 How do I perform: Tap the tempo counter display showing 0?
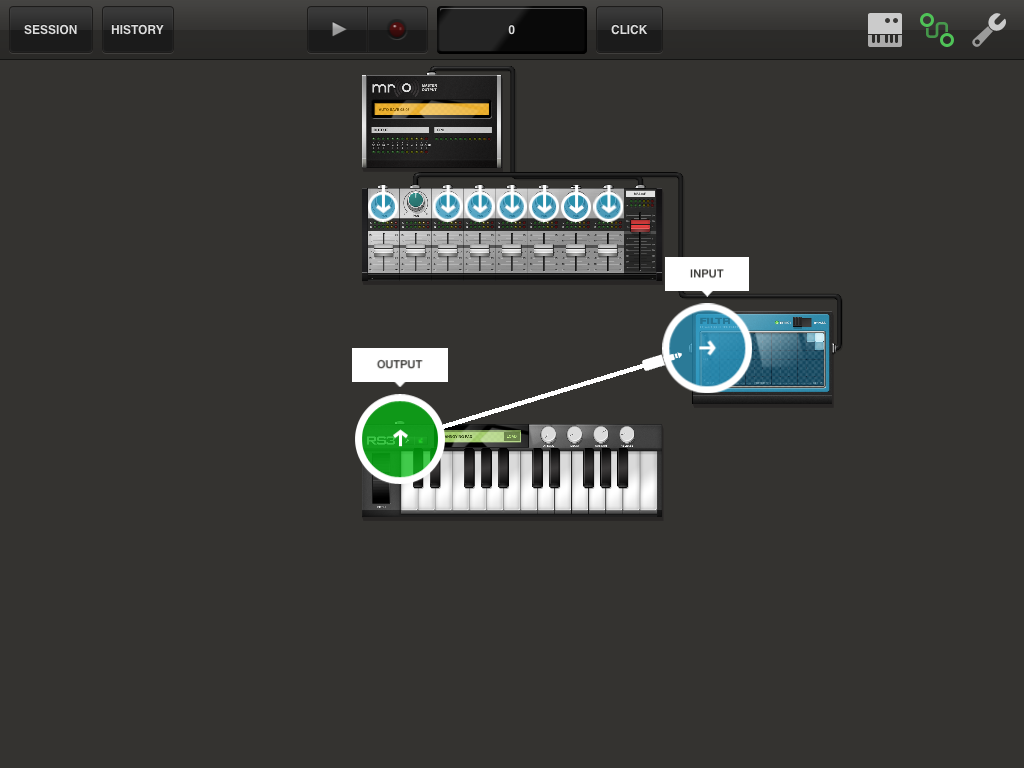point(511,30)
